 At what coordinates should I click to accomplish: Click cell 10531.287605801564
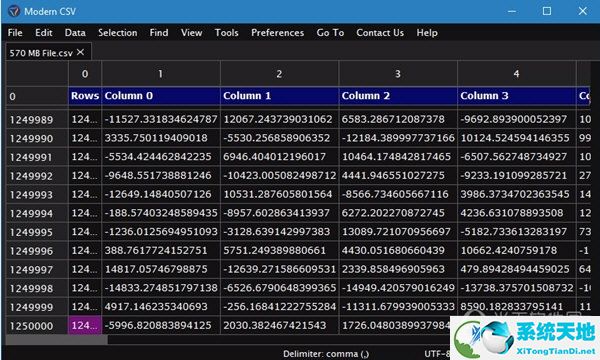pyautogui.click(x=279, y=194)
